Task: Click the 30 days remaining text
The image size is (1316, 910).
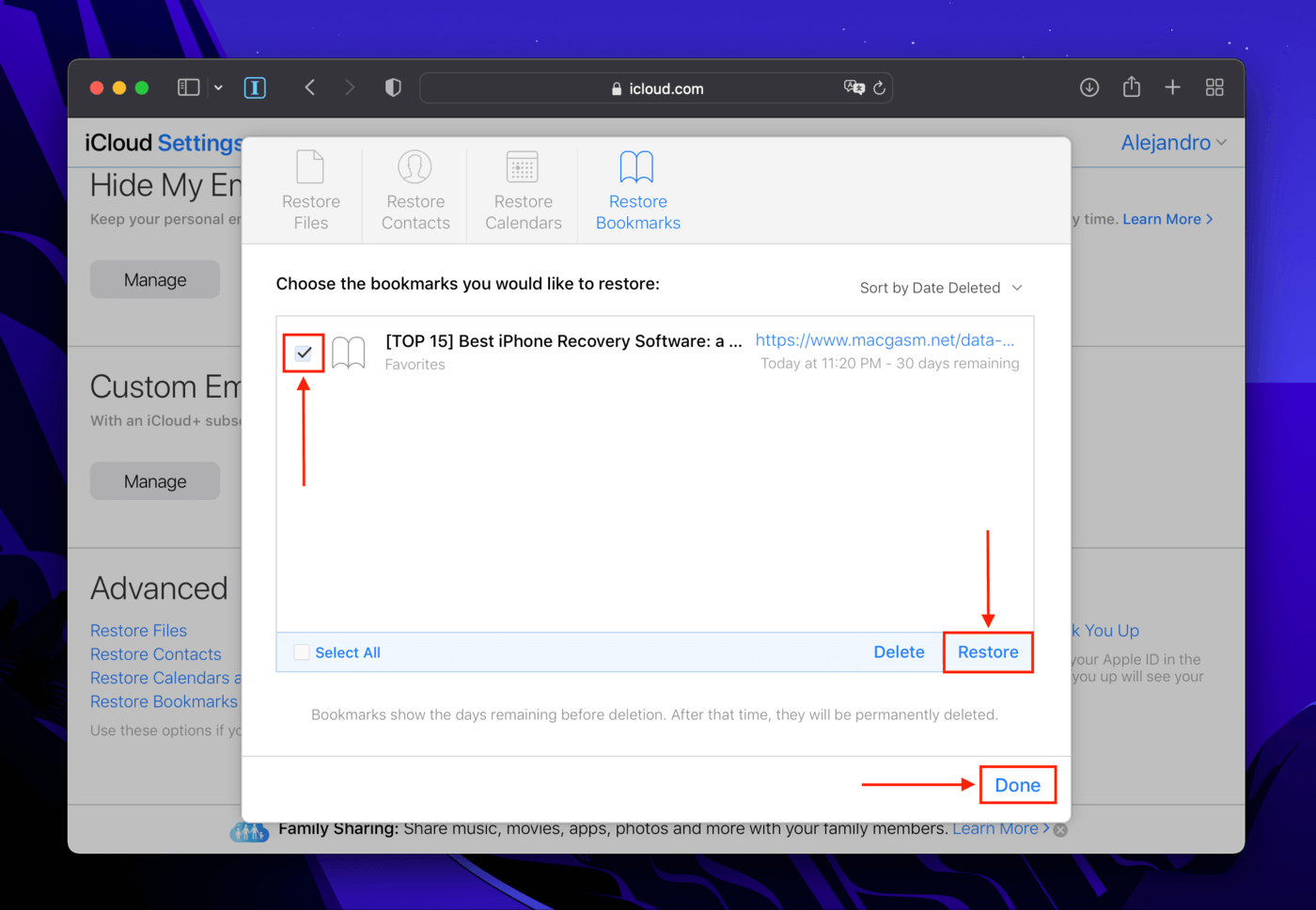Action: click(957, 364)
